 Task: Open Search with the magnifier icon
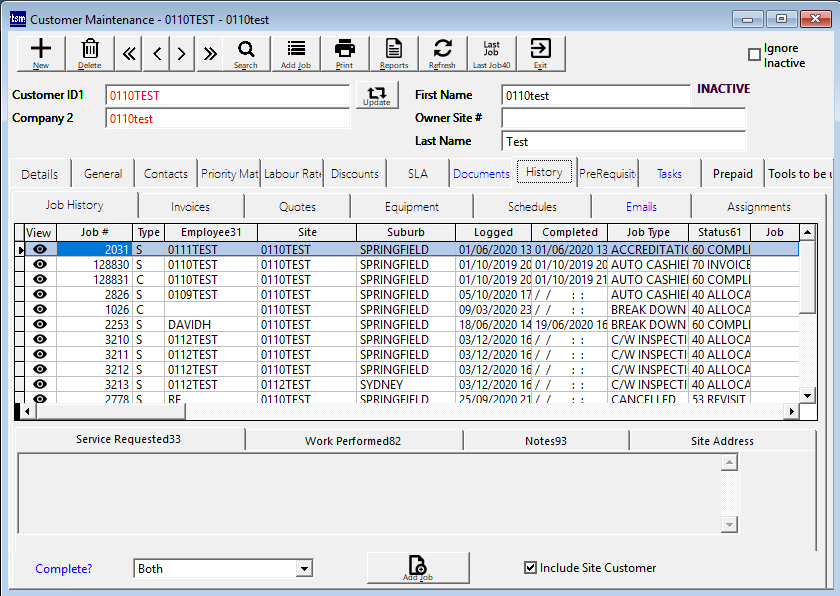click(245, 53)
